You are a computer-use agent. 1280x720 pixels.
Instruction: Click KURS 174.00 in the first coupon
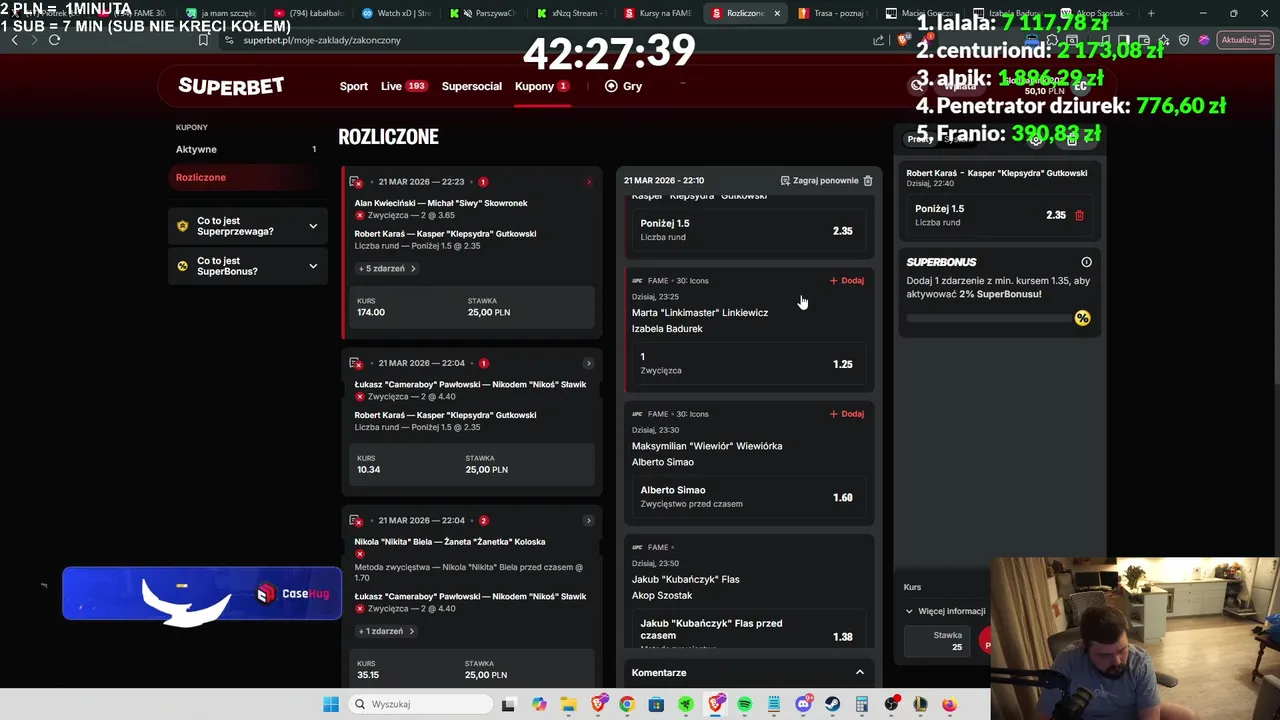371,307
